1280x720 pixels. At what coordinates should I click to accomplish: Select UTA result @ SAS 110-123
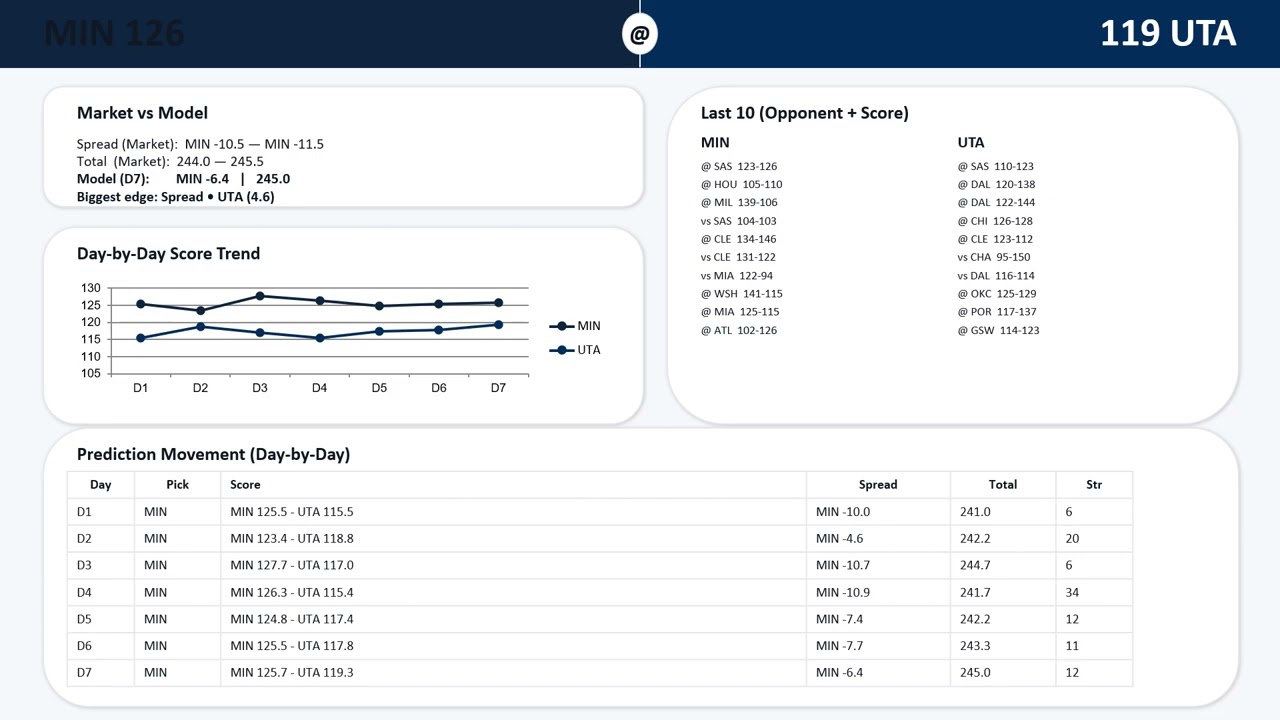pos(996,166)
